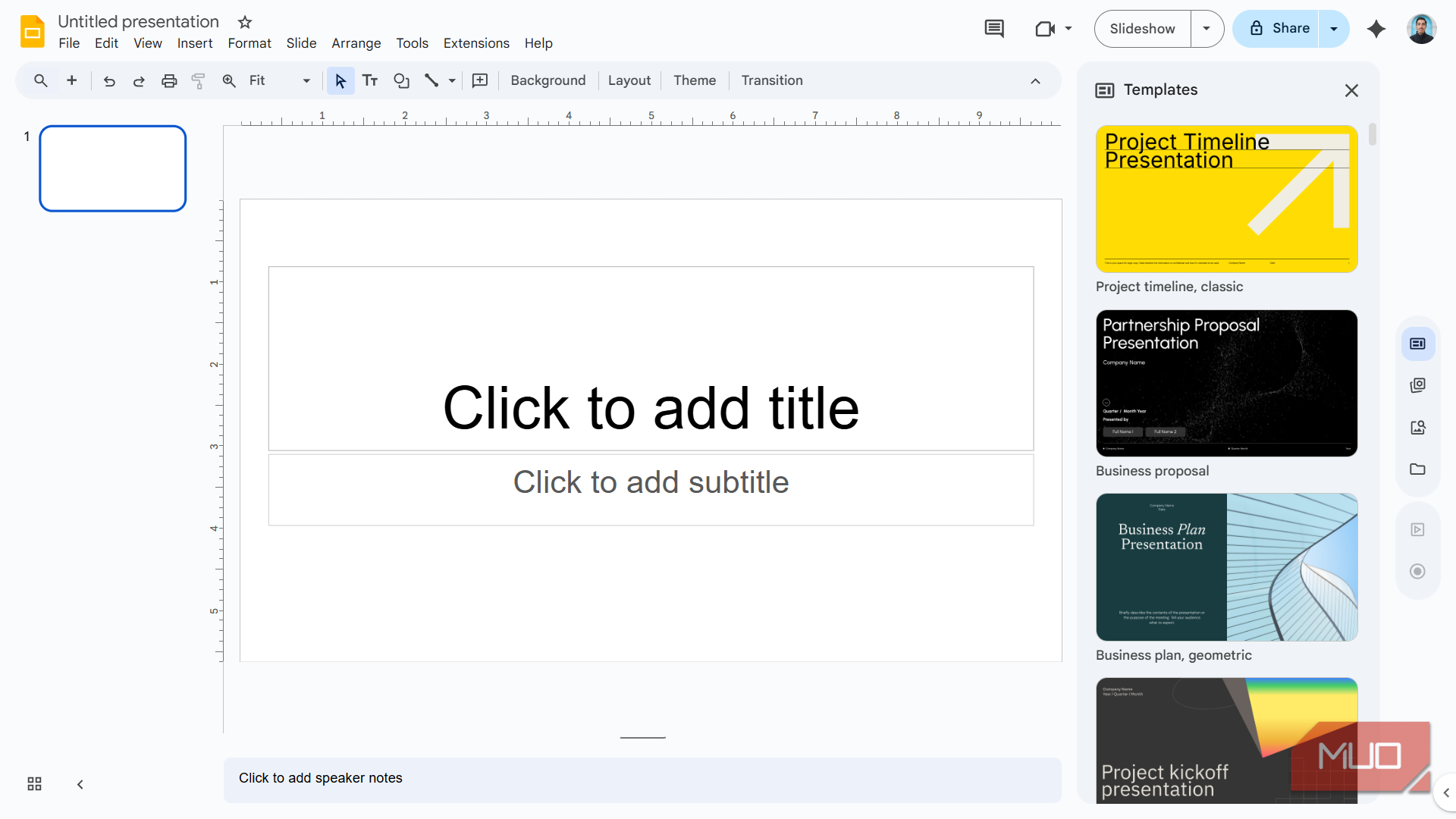
Task: Click the zoom magnifier icon
Action: pyautogui.click(x=228, y=80)
